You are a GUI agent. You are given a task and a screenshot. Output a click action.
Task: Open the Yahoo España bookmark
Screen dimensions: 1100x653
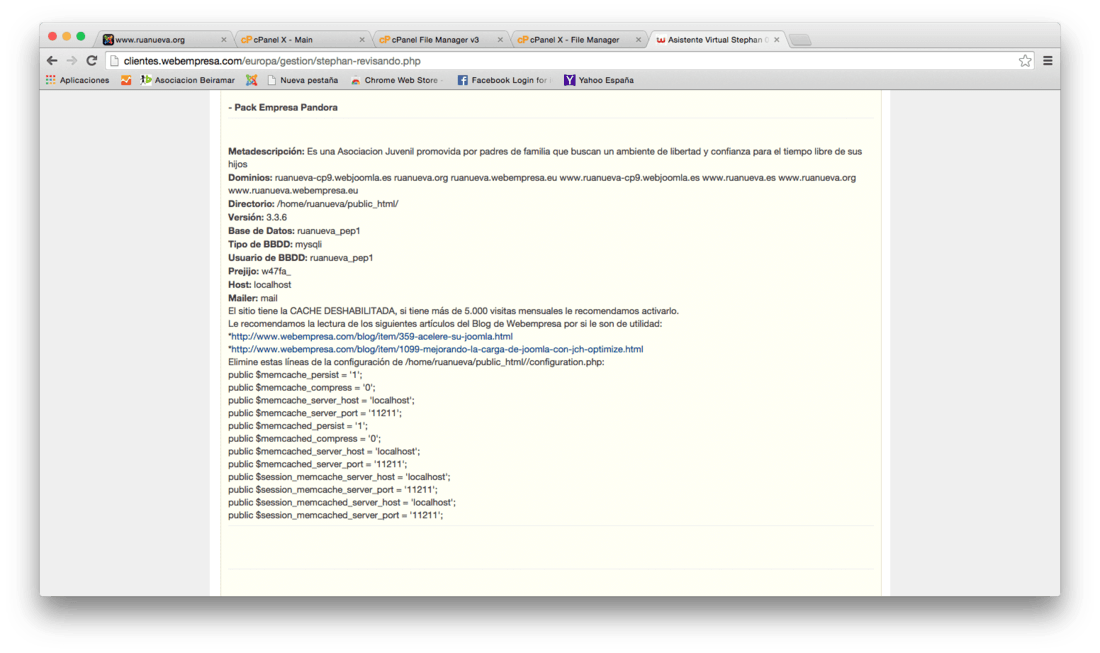[599, 80]
